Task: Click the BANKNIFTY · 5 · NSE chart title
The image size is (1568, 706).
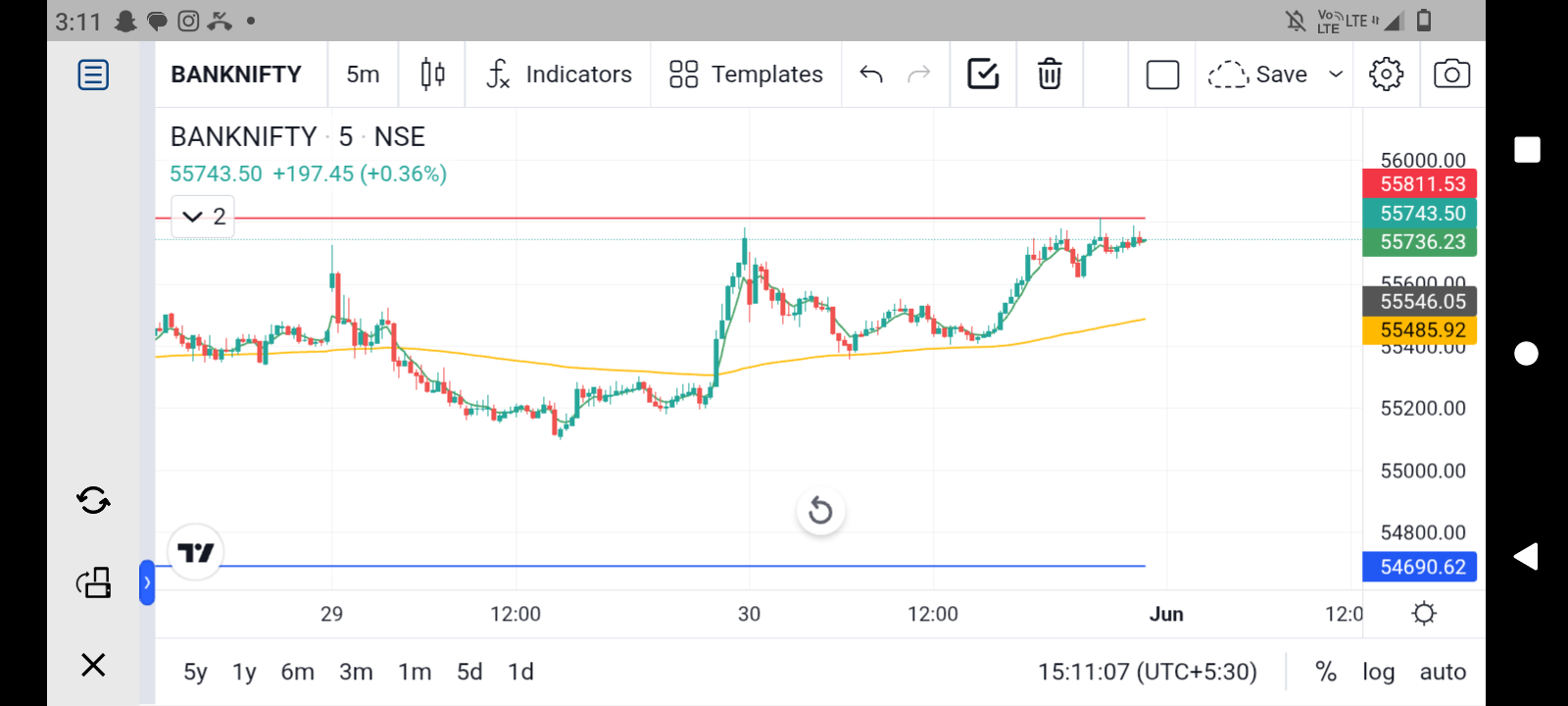Action: coord(298,137)
